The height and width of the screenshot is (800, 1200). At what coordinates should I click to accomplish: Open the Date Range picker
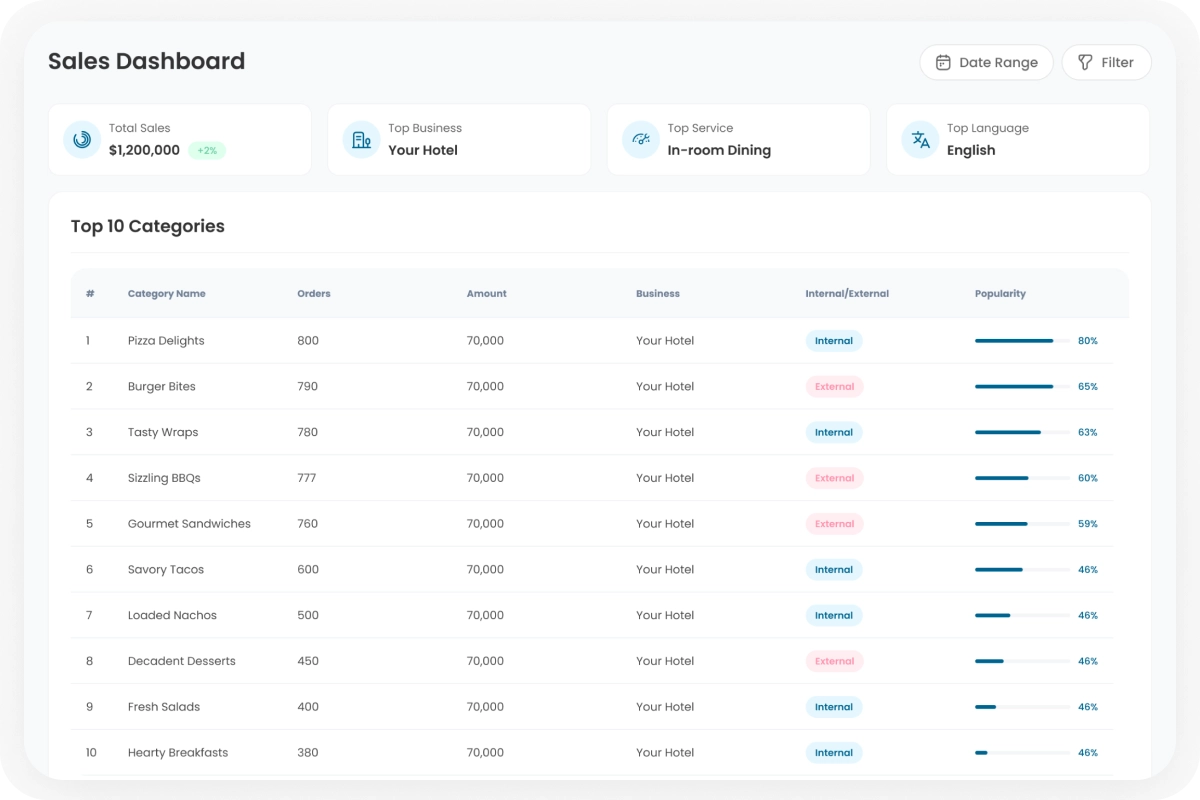click(x=986, y=63)
